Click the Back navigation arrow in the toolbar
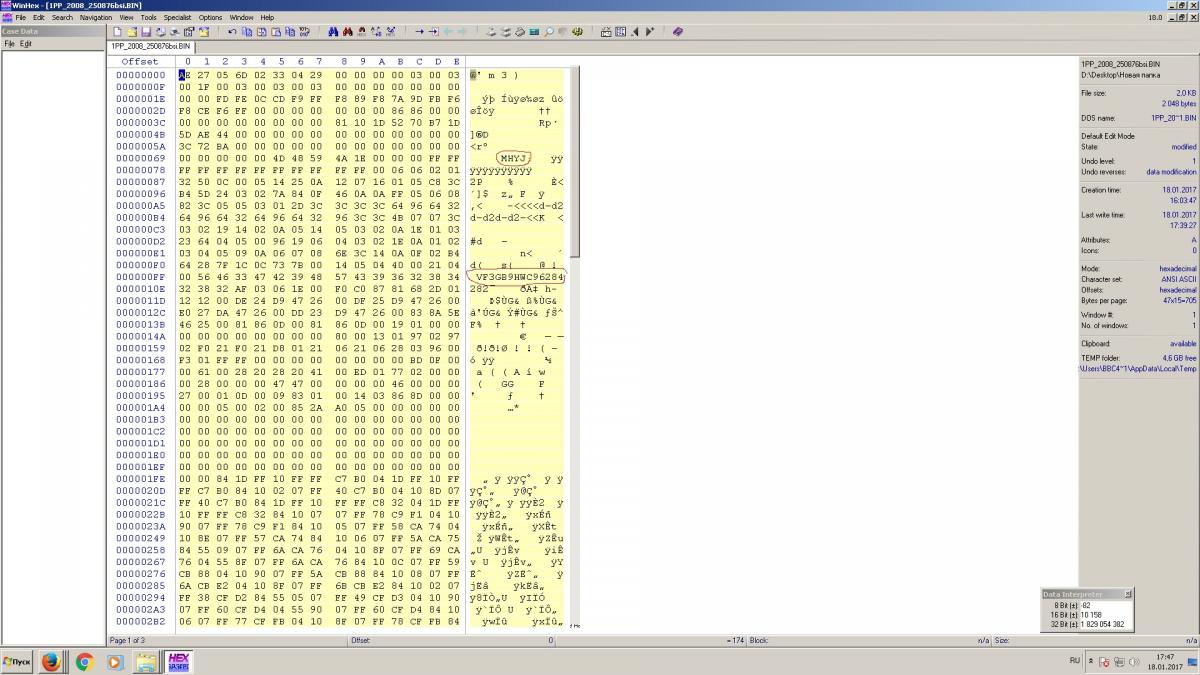This screenshot has height=675, width=1200. pos(448,32)
